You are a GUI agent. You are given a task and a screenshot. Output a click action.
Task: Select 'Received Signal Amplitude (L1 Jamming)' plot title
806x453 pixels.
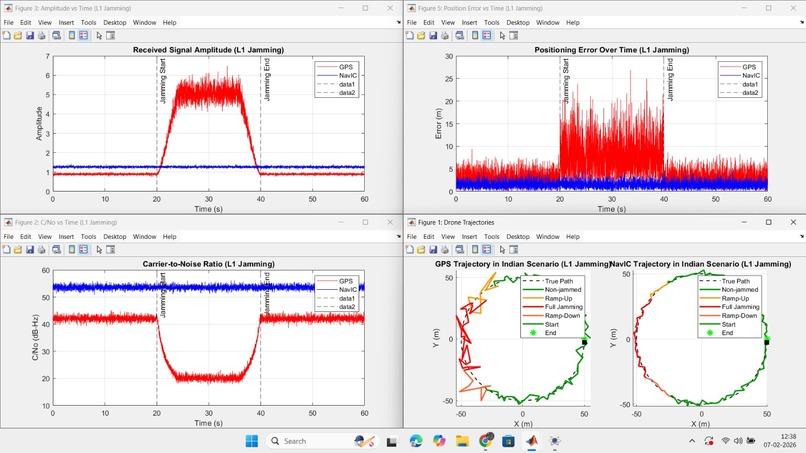pyautogui.click(x=208, y=50)
